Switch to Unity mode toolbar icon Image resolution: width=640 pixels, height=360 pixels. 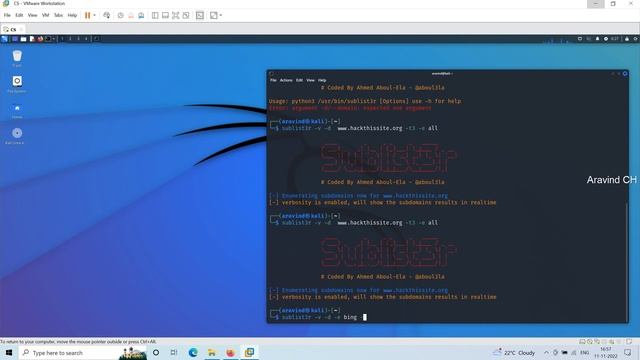pyautogui.click(x=186, y=16)
